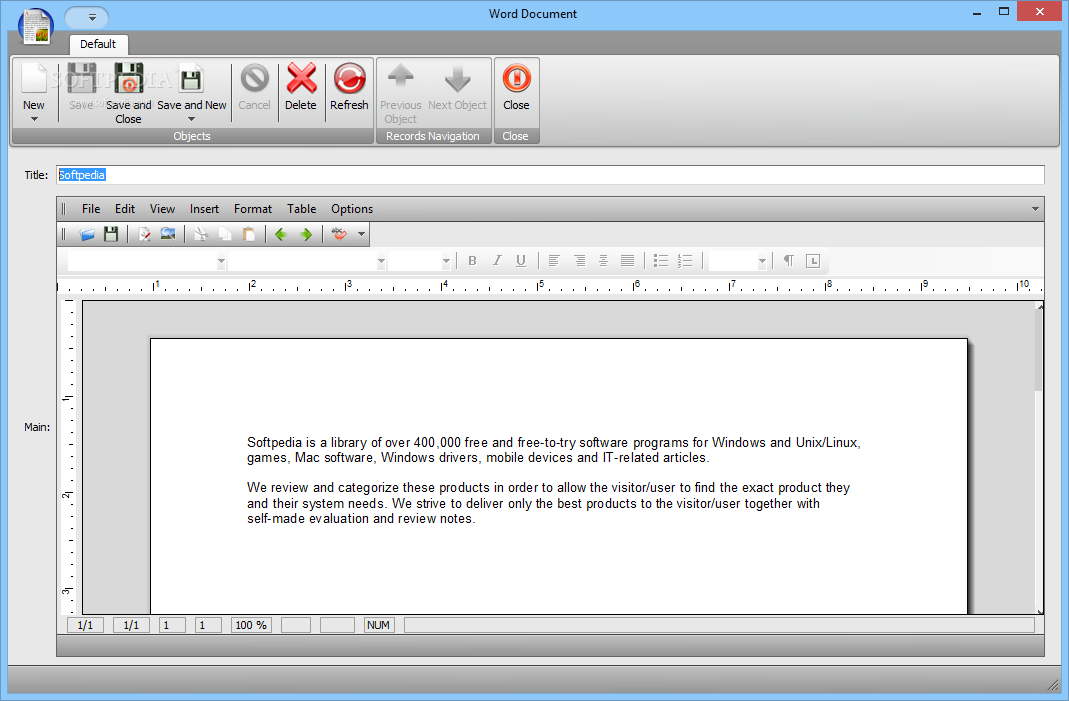This screenshot has height=701, width=1069.
Task: Open the View menu
Action: [162, 209]
